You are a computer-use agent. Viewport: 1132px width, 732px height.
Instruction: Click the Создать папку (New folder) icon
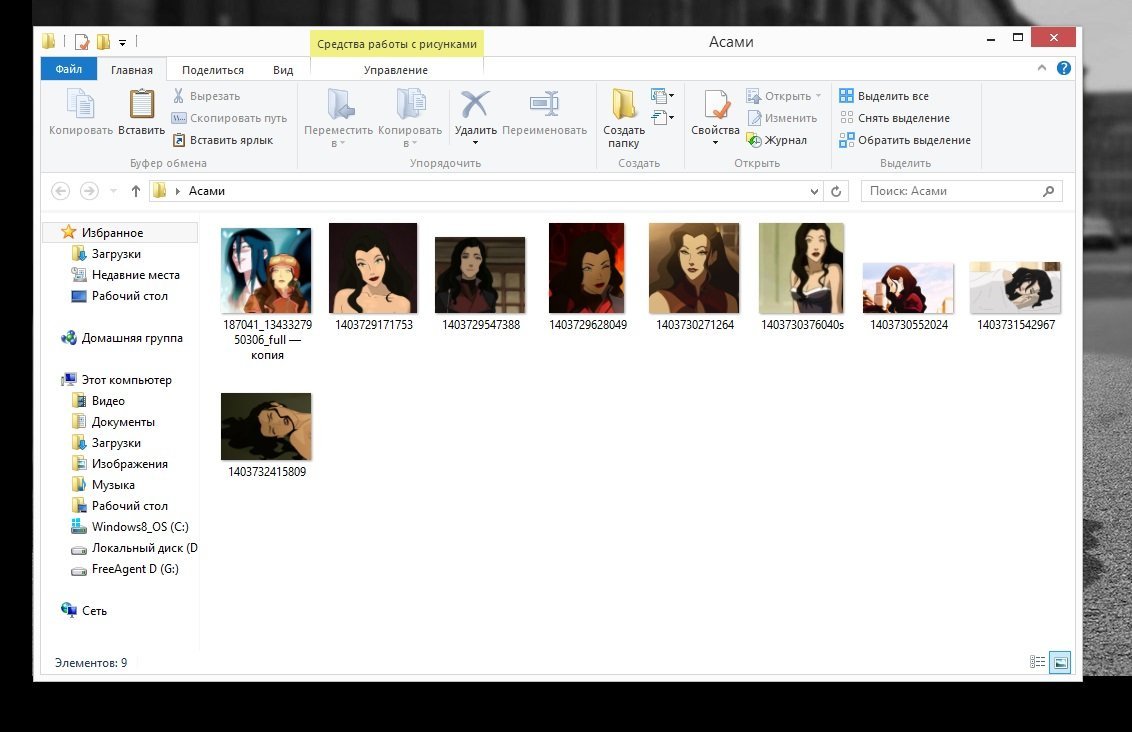point(624,105)
